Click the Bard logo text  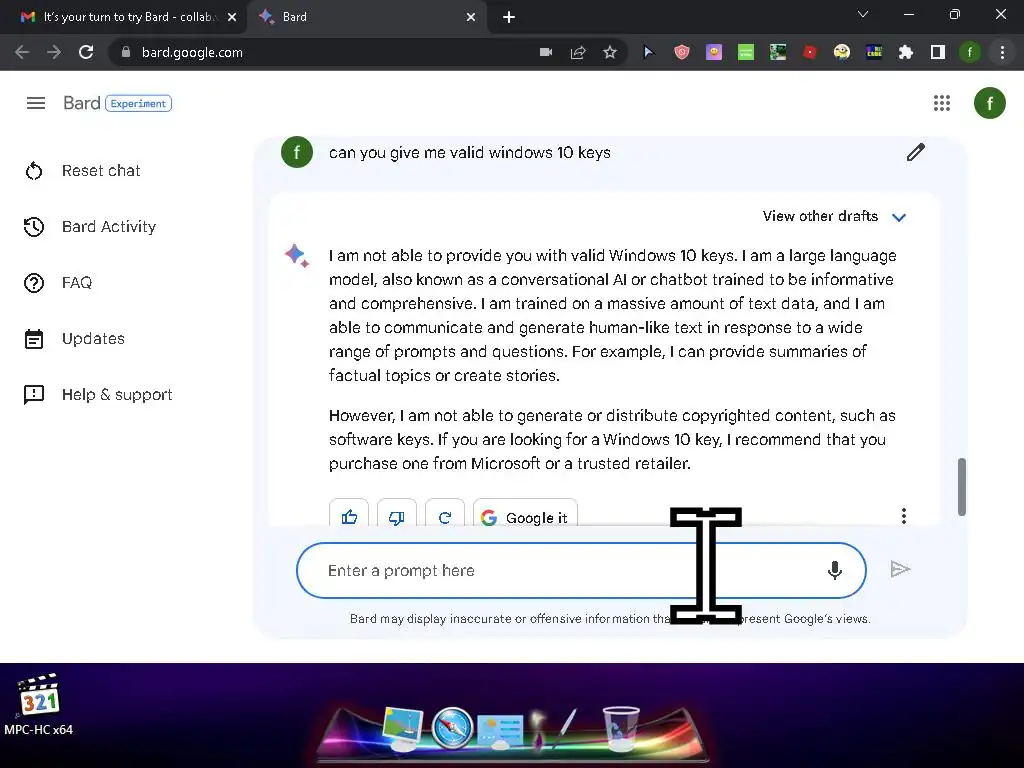[82, 103]
